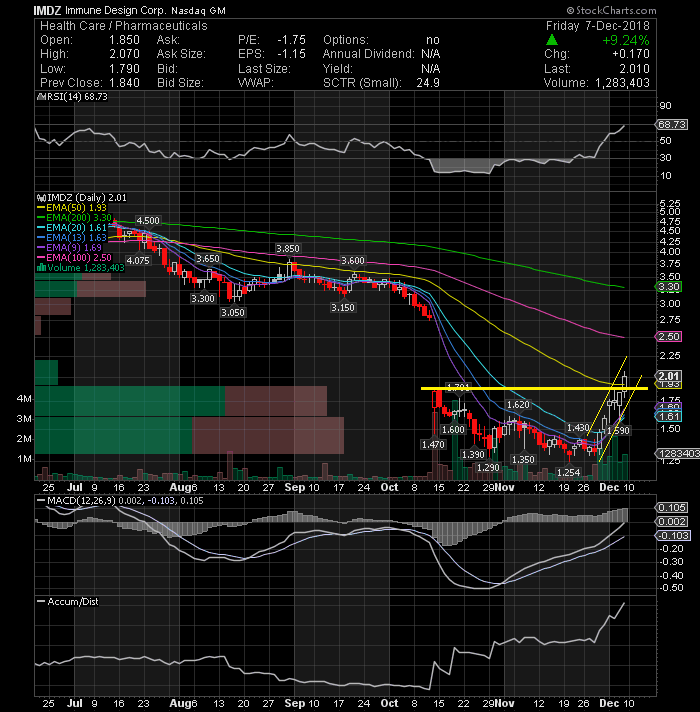
Task: Click the EPS value -1.15
Action: (x=291, y=54)
